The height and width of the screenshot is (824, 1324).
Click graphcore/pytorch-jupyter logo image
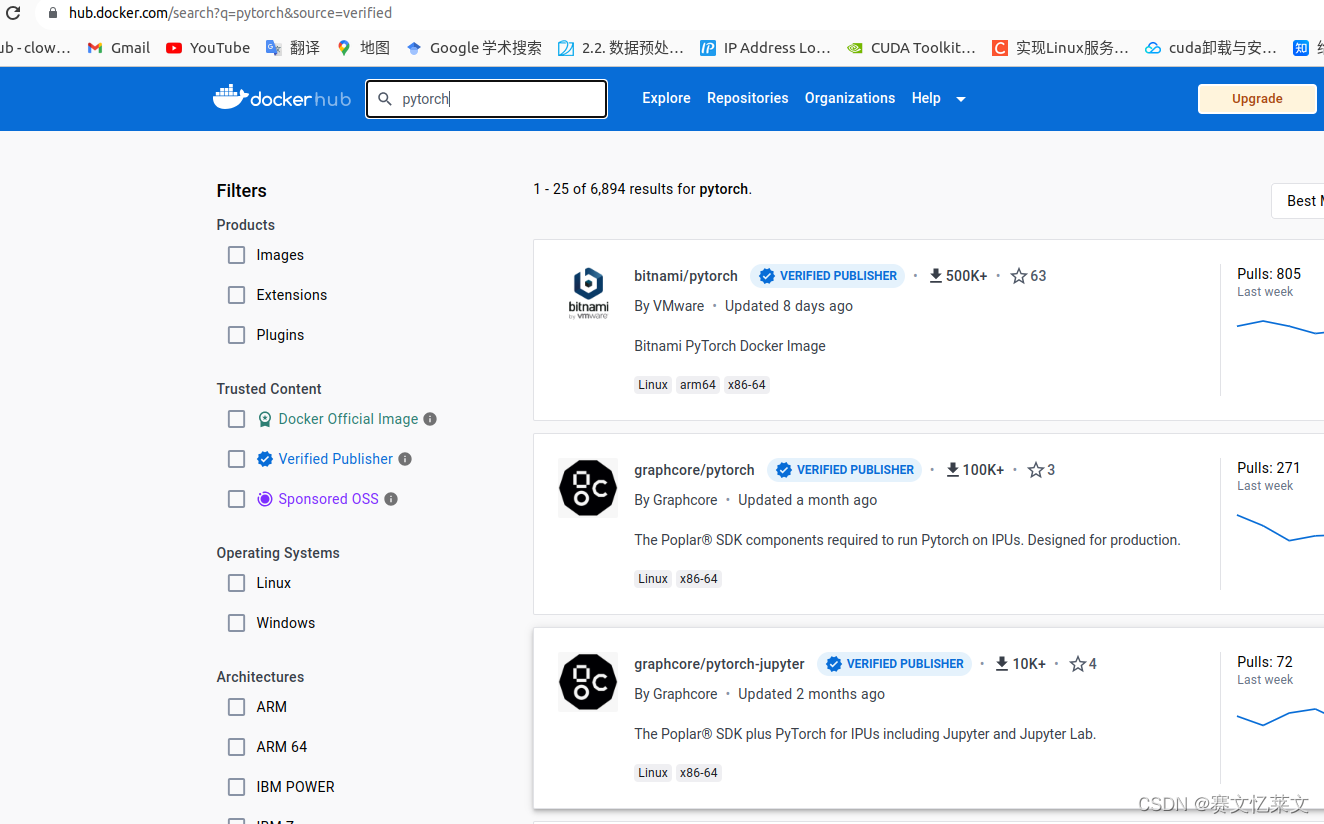(588, 682)
